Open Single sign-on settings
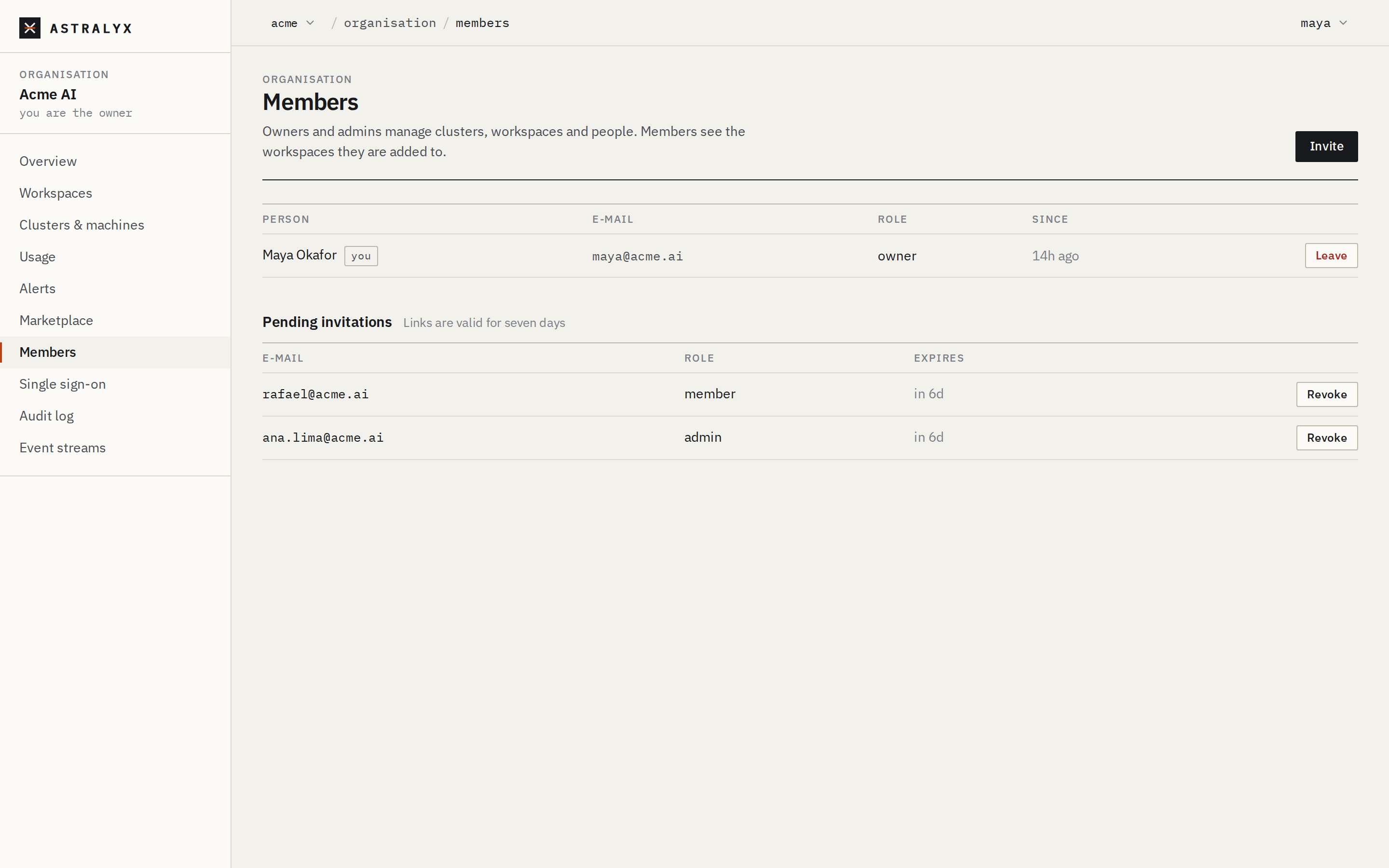 (x=115, y=384)
